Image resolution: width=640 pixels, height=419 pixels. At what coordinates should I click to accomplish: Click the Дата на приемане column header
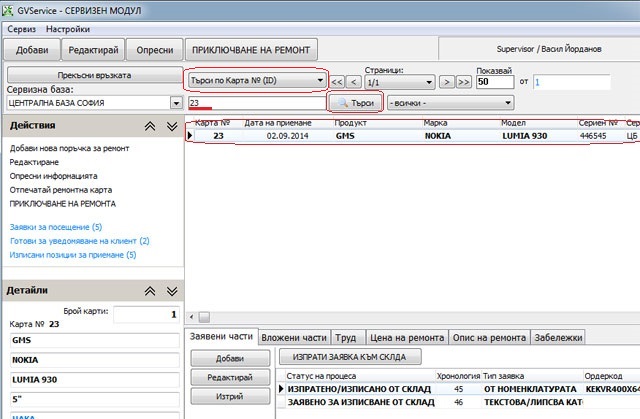[278, 123]
